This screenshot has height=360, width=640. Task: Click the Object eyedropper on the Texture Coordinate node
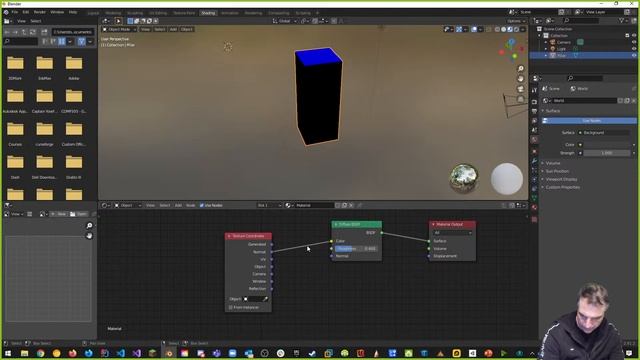tap(265, 299)
